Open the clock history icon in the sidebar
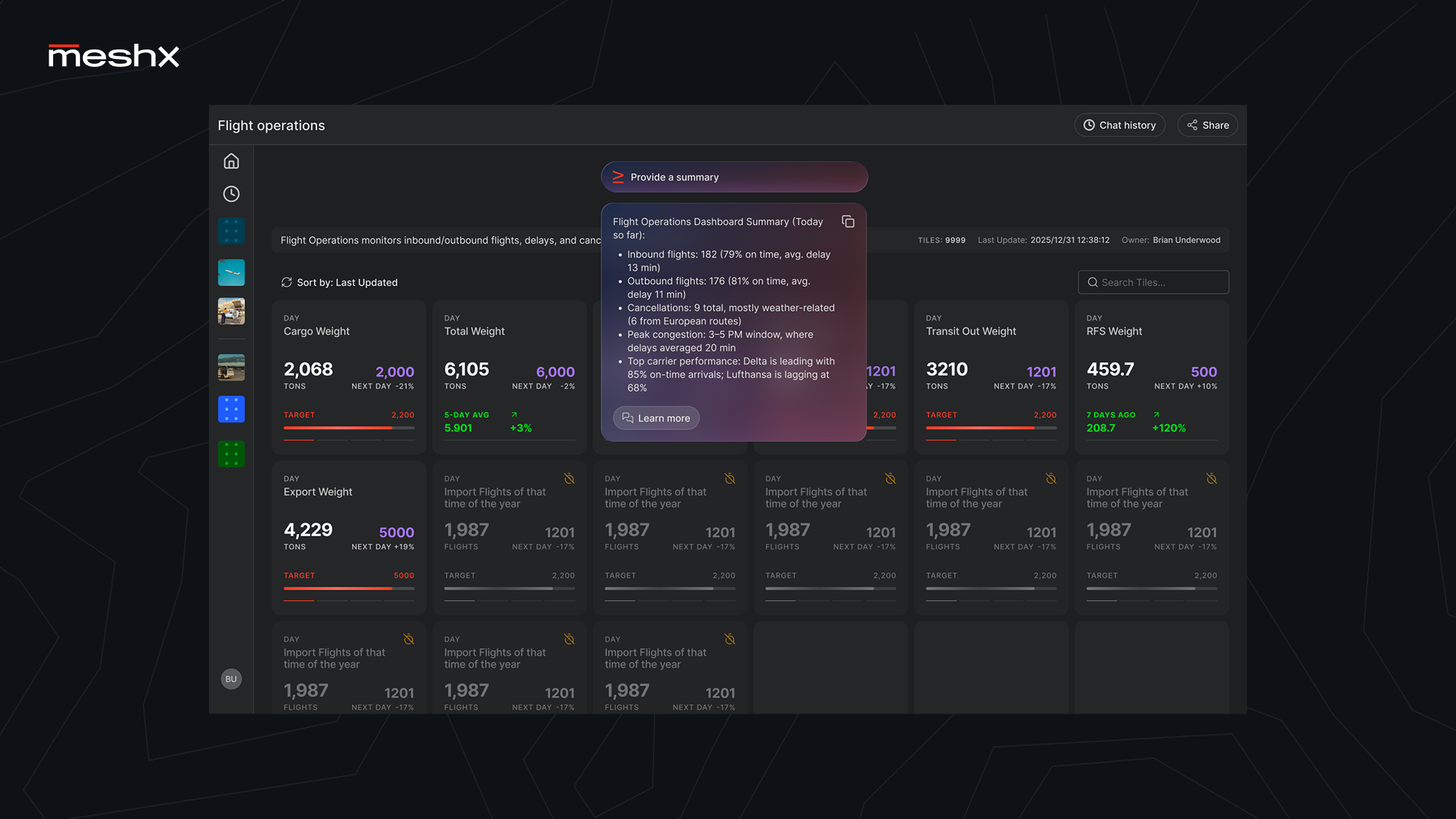1456x819 pixels. pyautogui.click(x=231, y=194)
